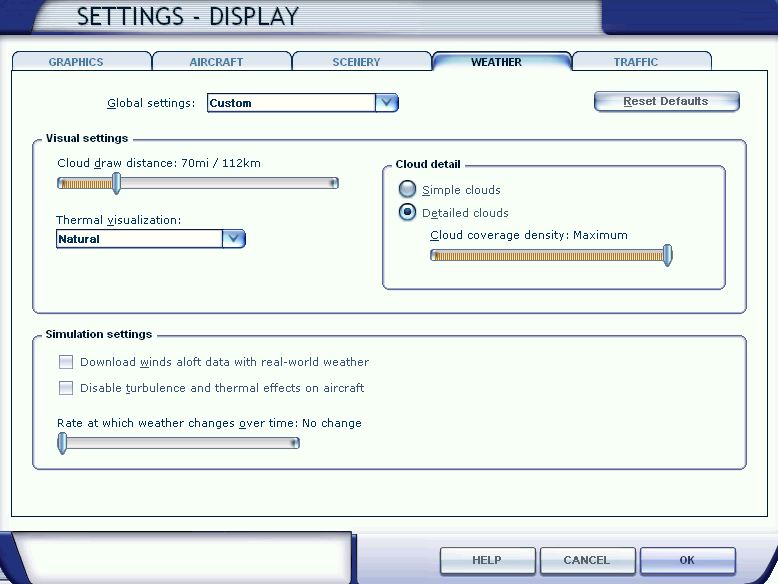Click 'Rate at which weather changes over time' label
778x584 pixels.
pyautogui.click(x=176, y=423)
